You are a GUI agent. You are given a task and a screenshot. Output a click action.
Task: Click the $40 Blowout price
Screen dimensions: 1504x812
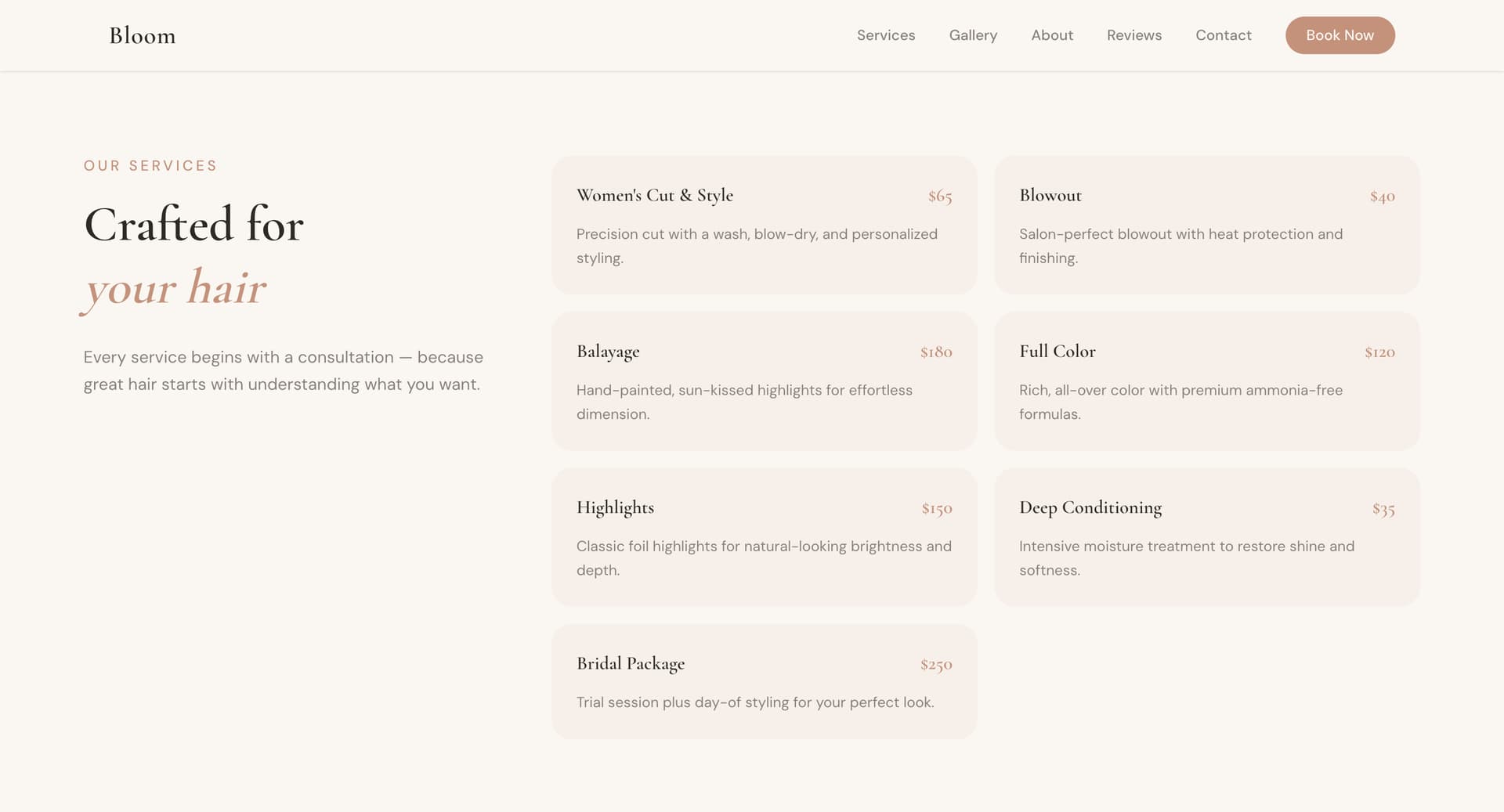[1382, 196]
